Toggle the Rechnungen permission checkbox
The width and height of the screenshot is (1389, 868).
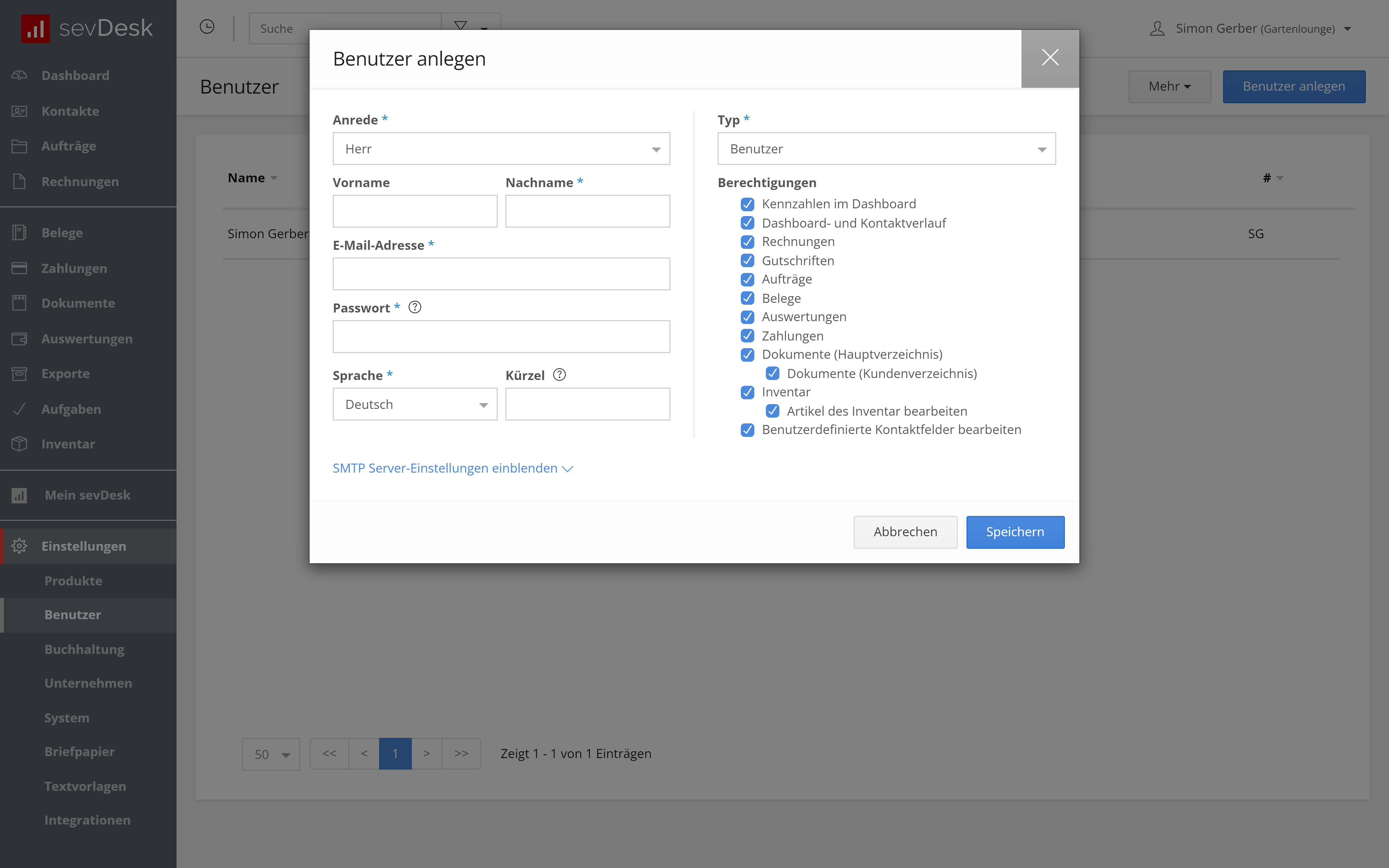click(x=747, y=242)
